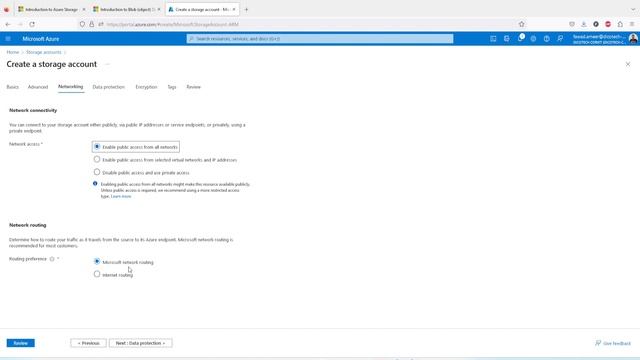640x360 pixels.
Task: Open the browser downloads icon
Action: click(584, 24)
